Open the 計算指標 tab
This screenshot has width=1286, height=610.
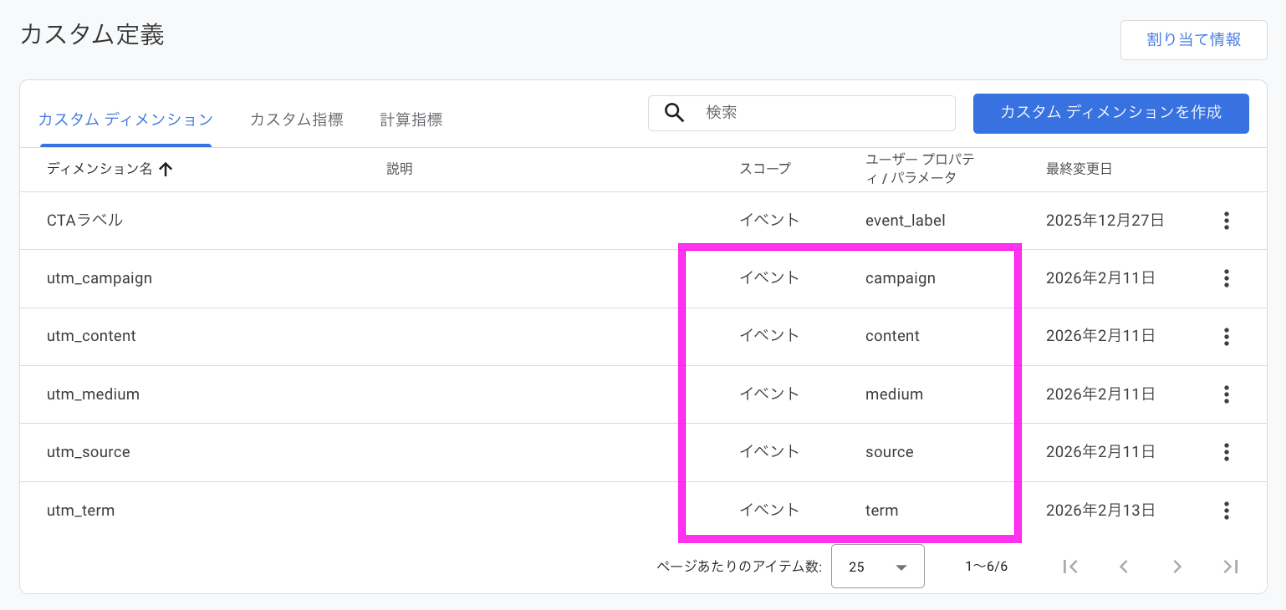click(413, 118)
